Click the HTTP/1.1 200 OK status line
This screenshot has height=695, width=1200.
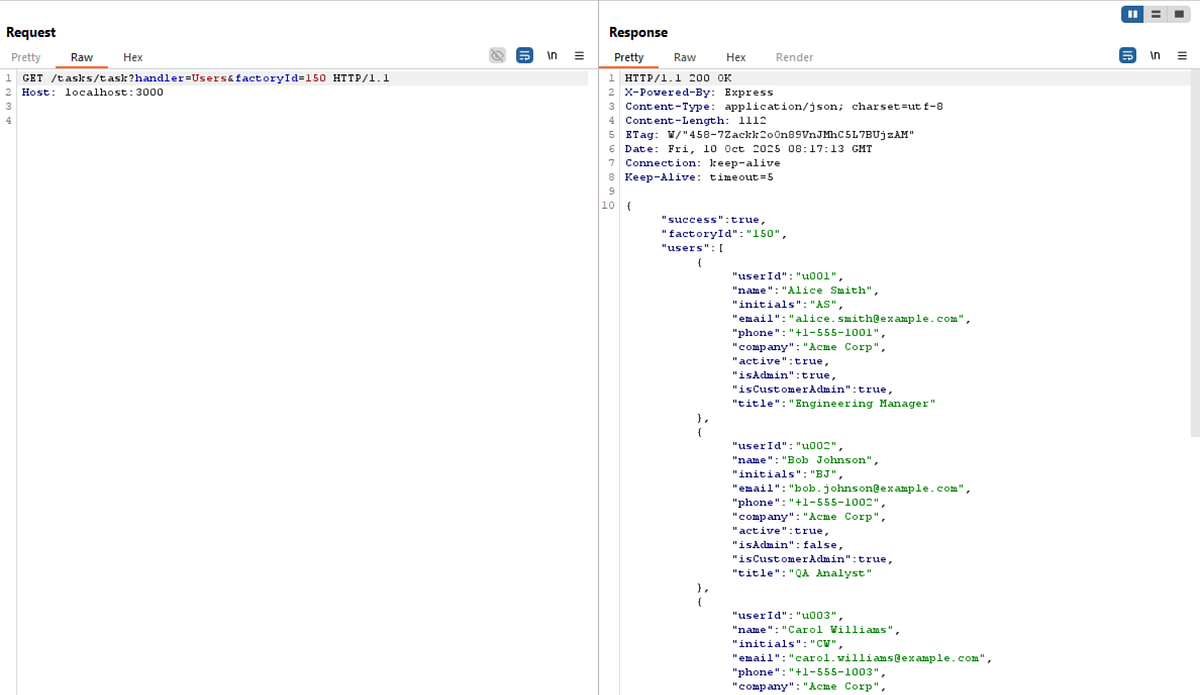679,78
